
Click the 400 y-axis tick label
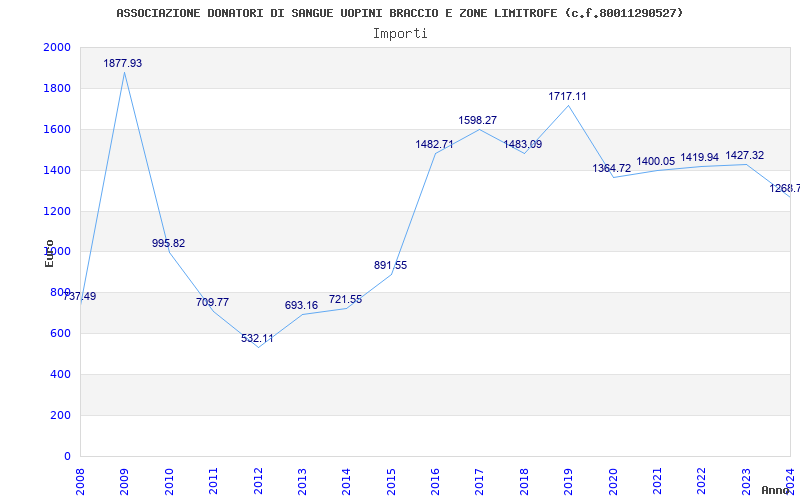[x=60, y=374]
